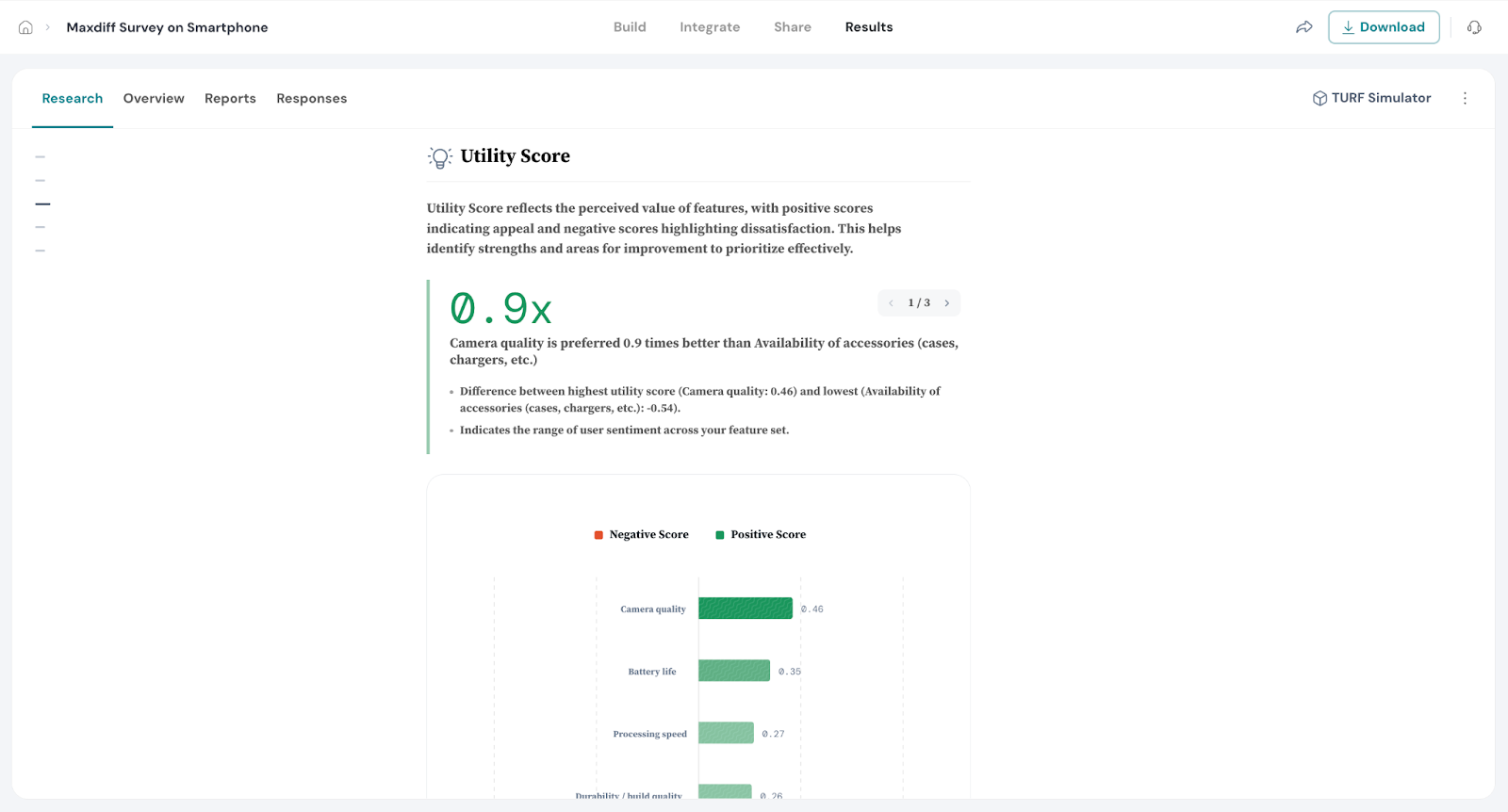Go to next insight slide arrow
The image size is (1508, 812).
click(x=947, y=303)
